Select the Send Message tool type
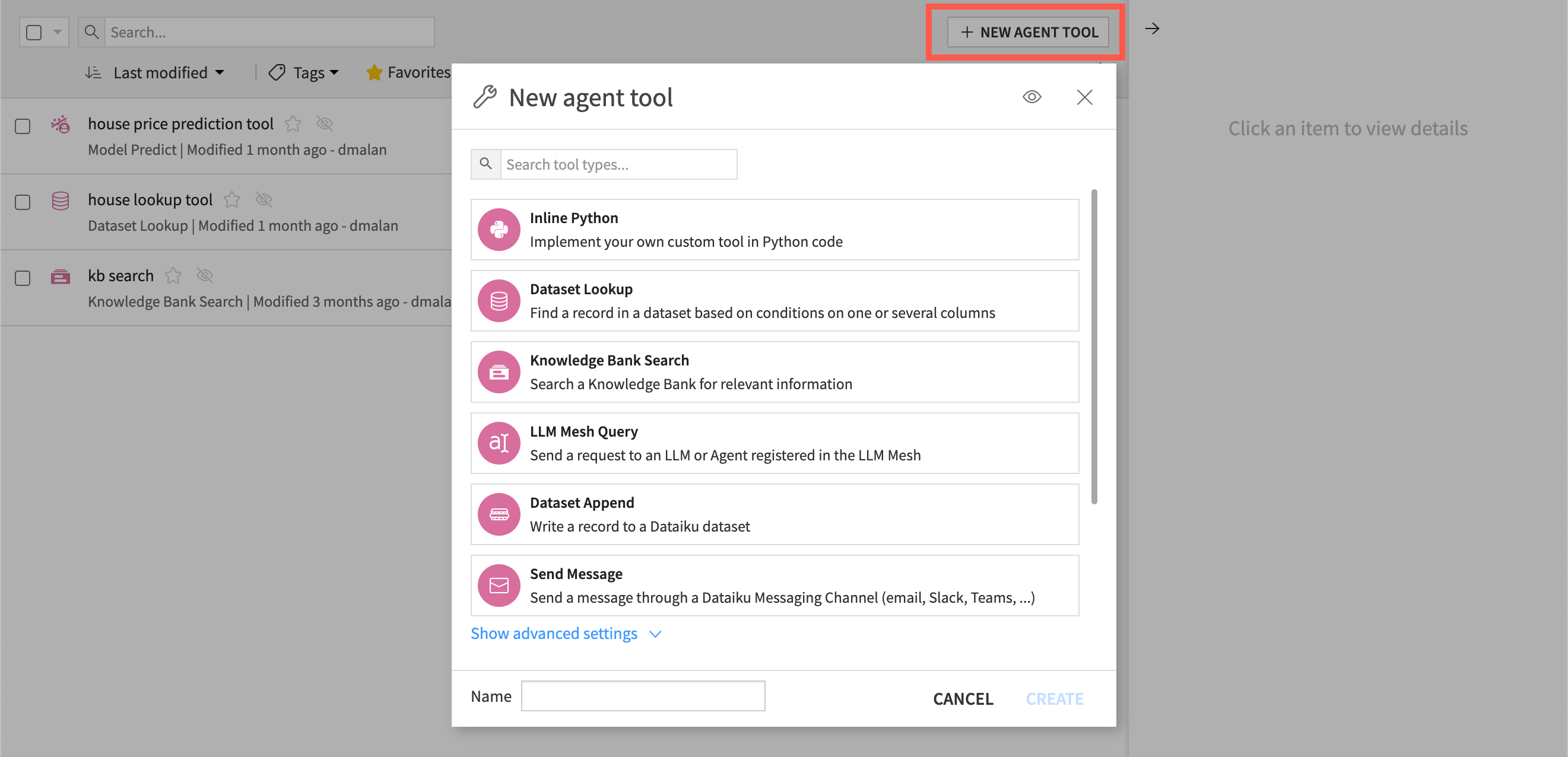 click(775, 586)
